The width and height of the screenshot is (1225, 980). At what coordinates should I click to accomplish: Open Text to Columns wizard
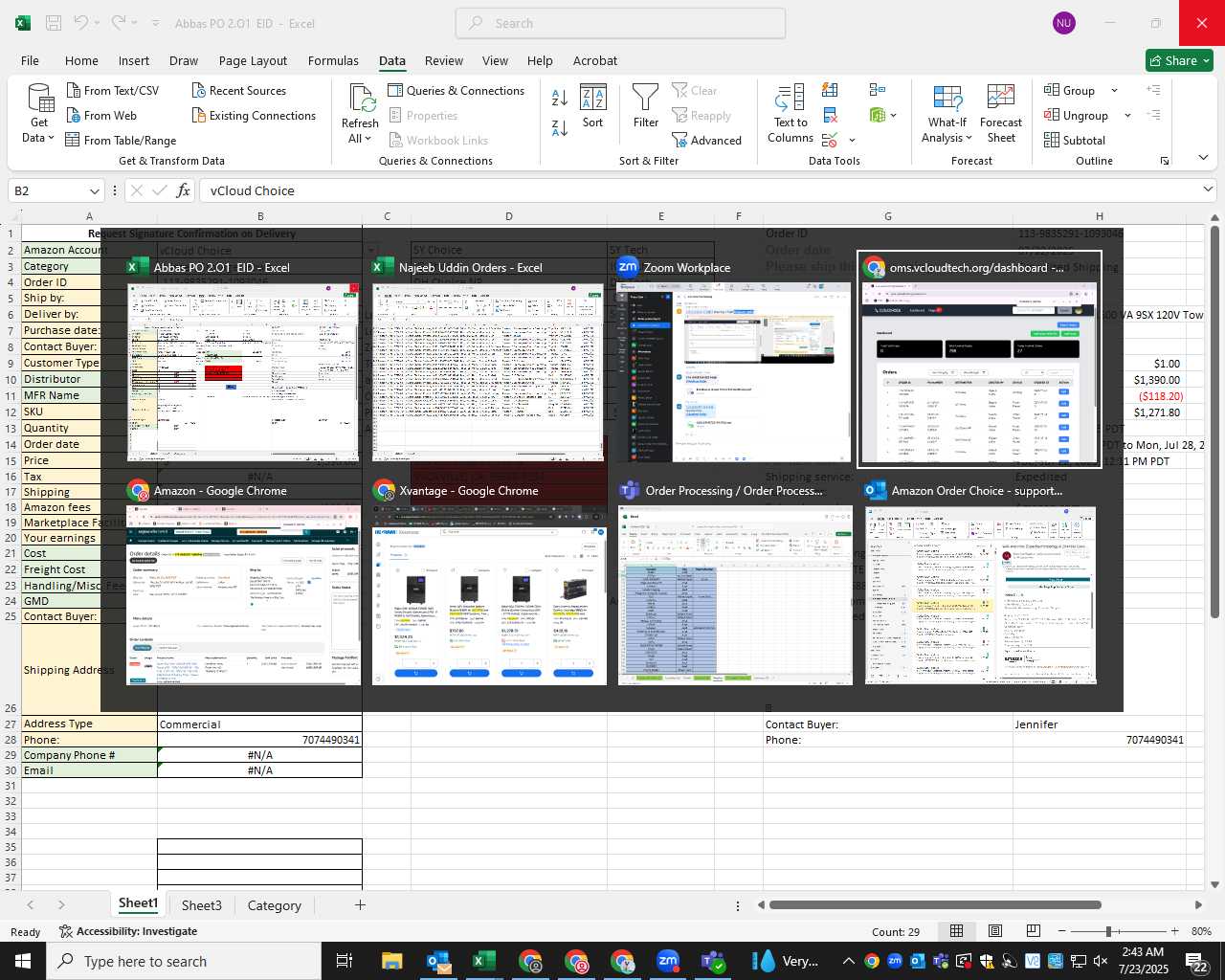(x=791, y=114)
